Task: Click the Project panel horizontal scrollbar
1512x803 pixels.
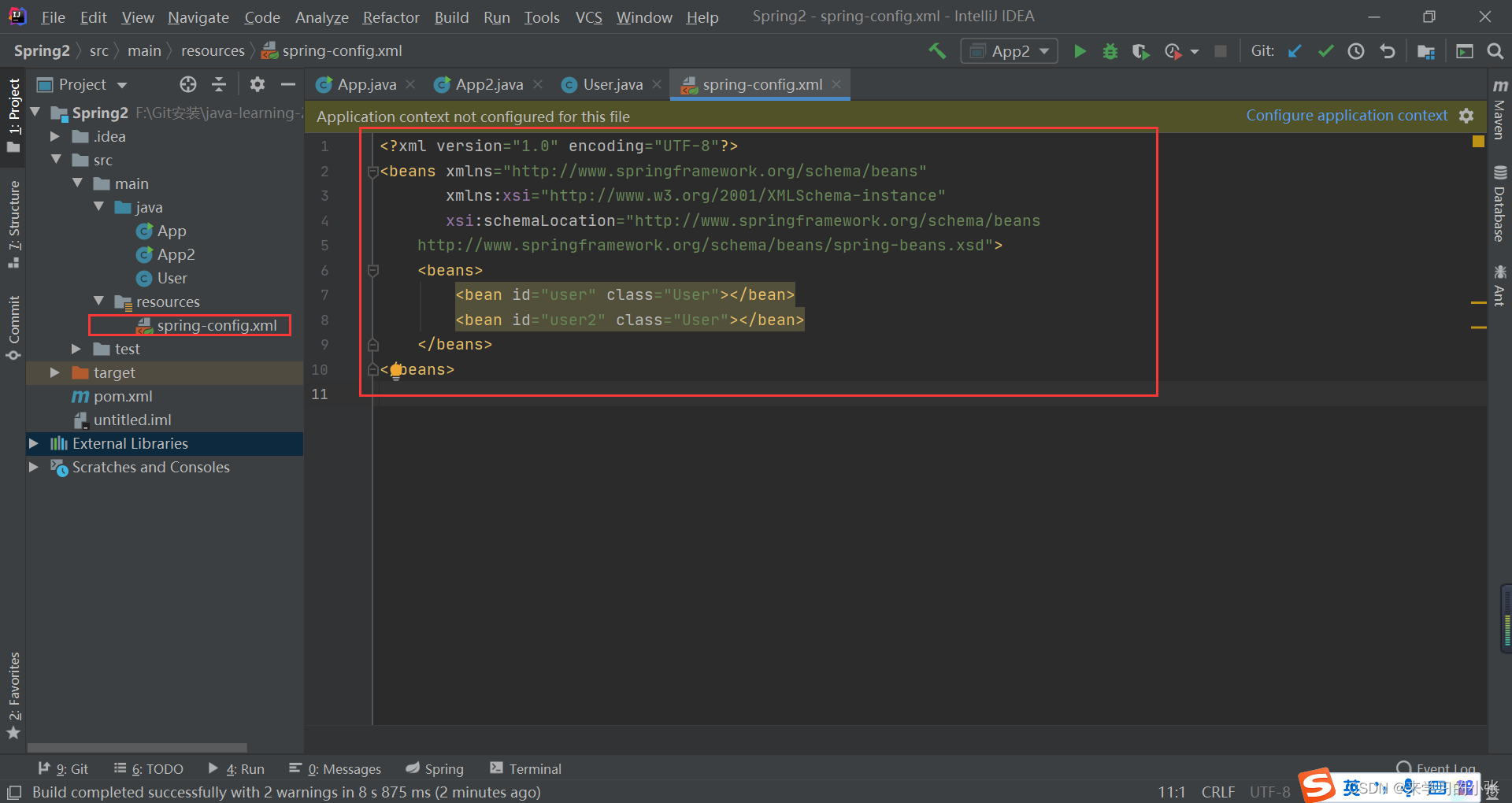Action: click(x=137, y=747)
